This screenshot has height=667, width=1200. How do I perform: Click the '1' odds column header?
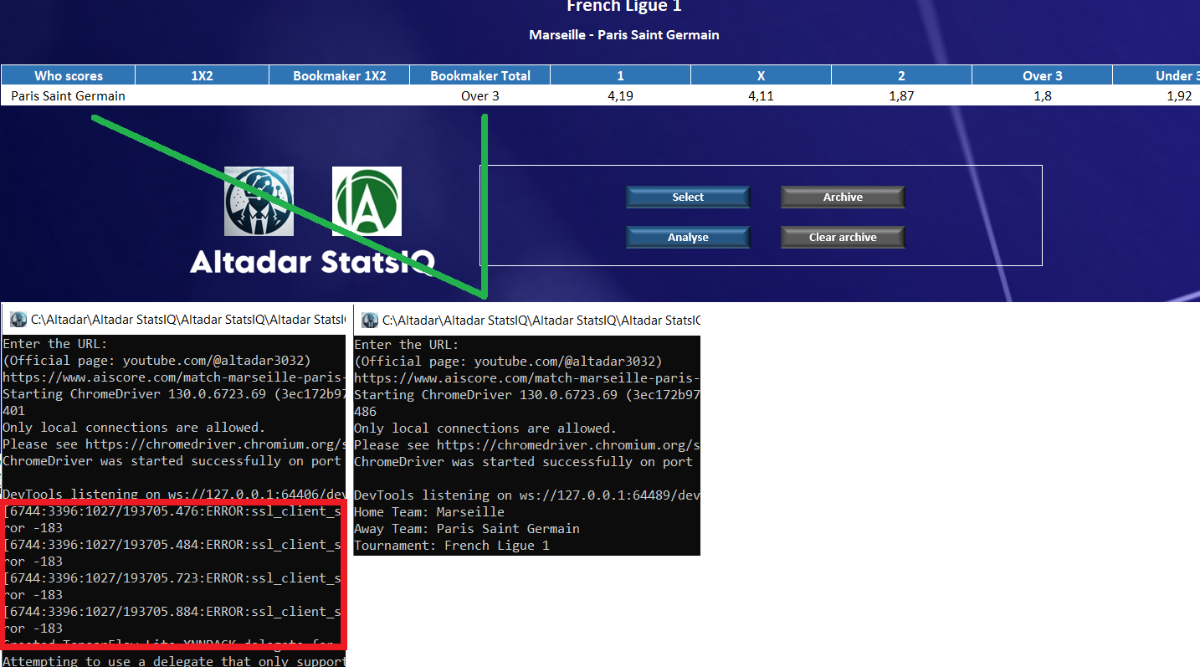click(x=621, y=75)
